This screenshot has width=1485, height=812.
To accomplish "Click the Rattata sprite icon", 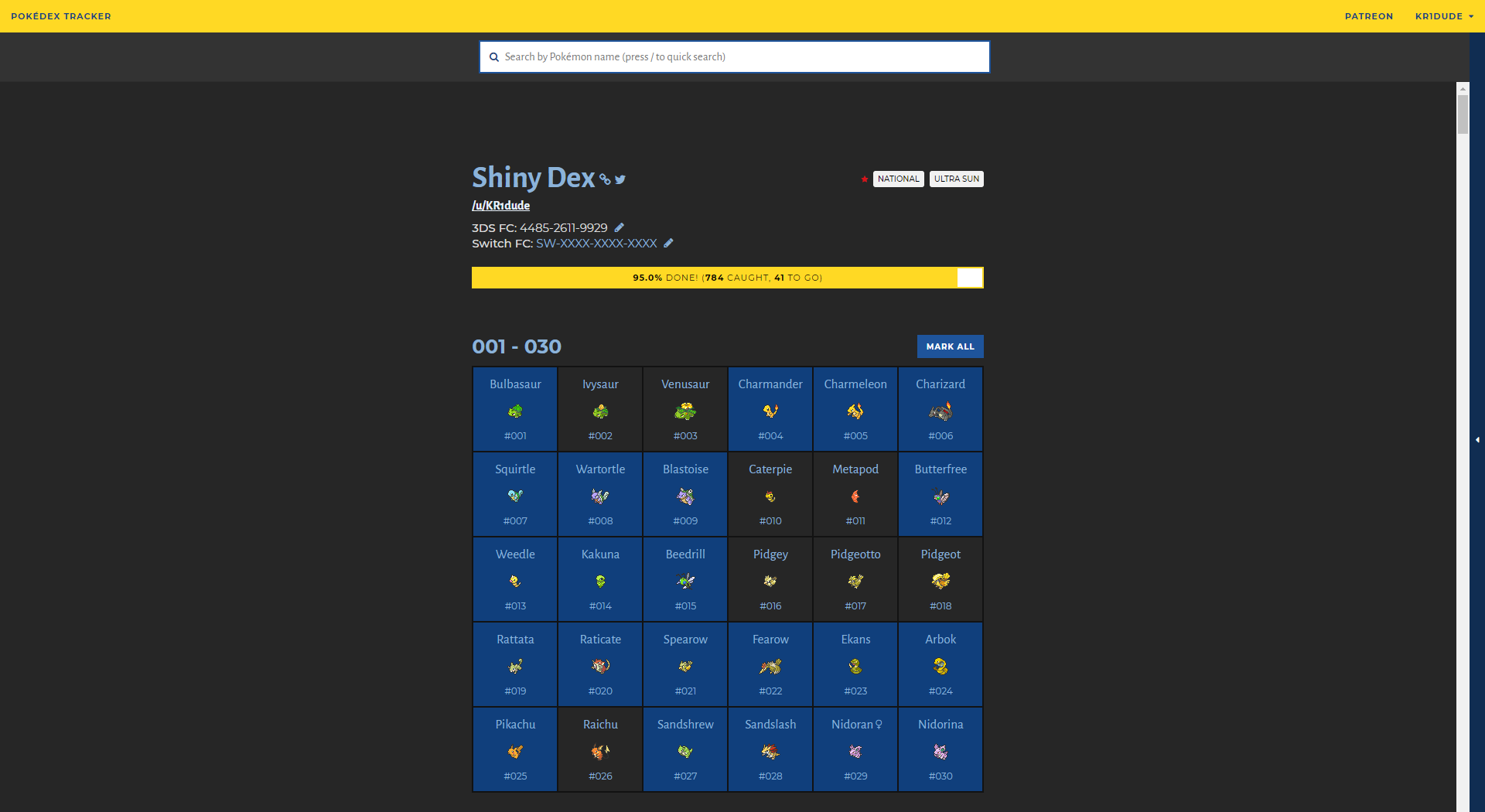I will click(515, 667).
